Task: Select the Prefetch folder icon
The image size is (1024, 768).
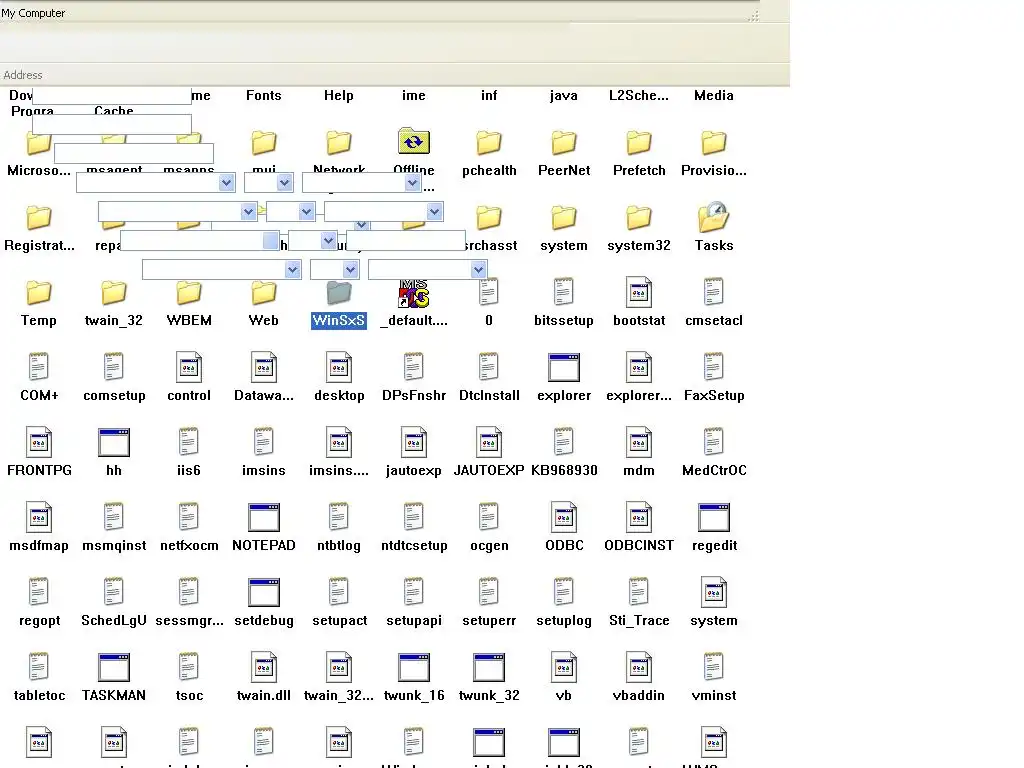Action: click(639, 143)
